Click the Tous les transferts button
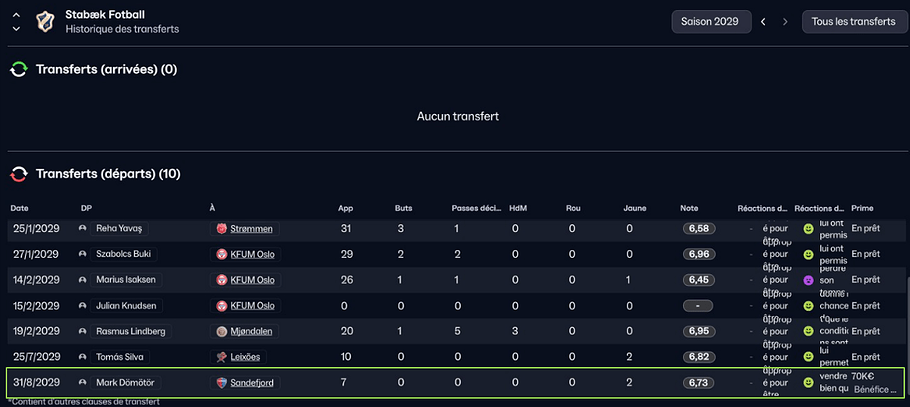The image size is (910, 407). (853, 22)
